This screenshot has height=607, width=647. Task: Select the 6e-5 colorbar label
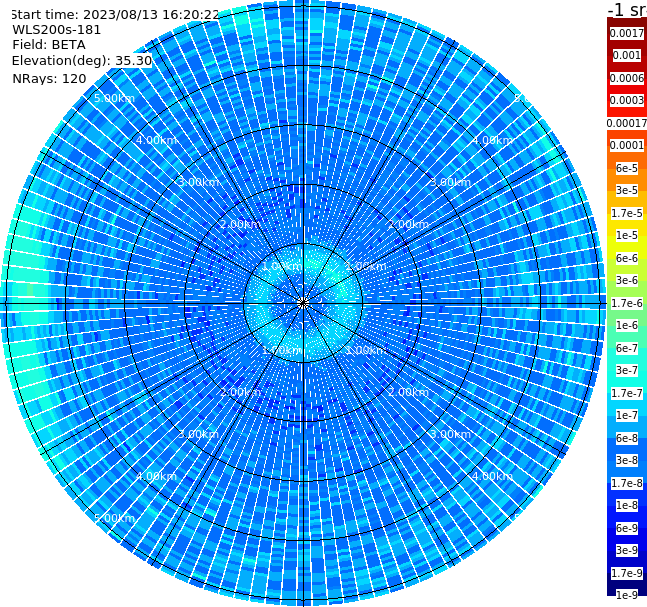click(x=627, y=168)
